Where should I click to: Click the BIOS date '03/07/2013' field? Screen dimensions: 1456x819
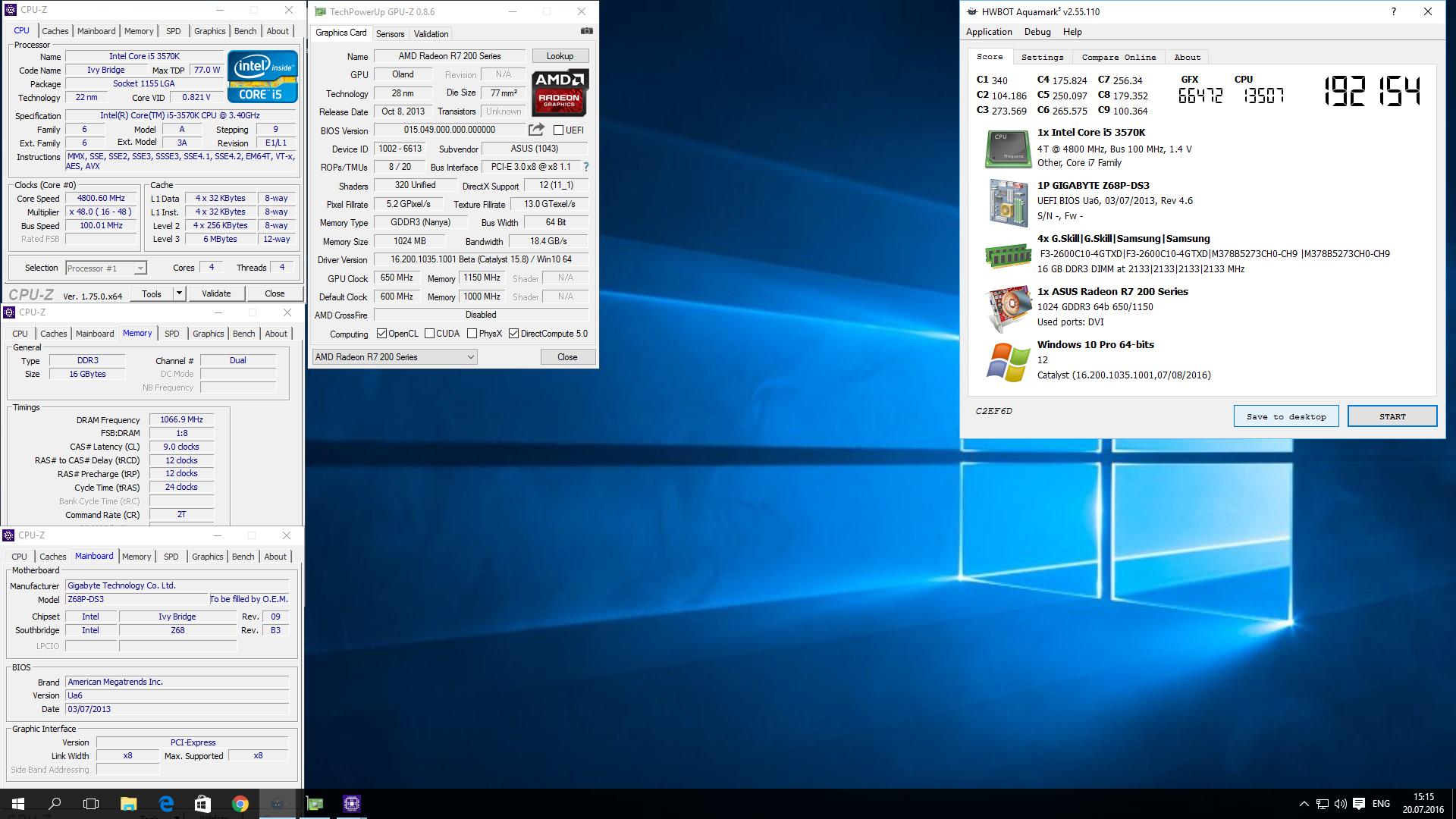coord(177,709)
